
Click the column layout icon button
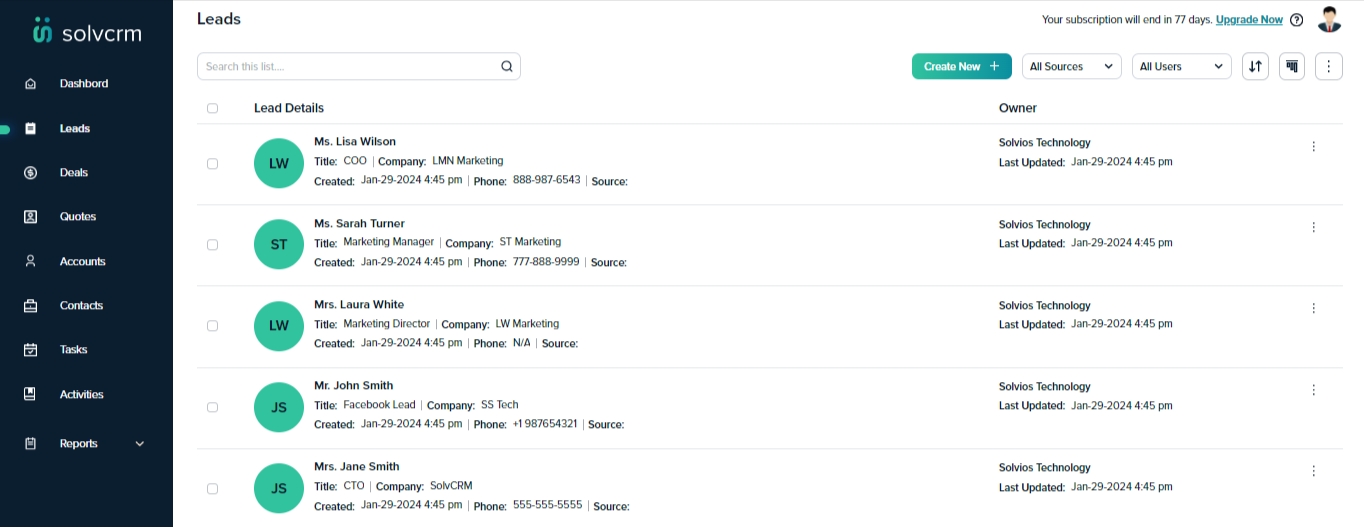point(1292,67)
